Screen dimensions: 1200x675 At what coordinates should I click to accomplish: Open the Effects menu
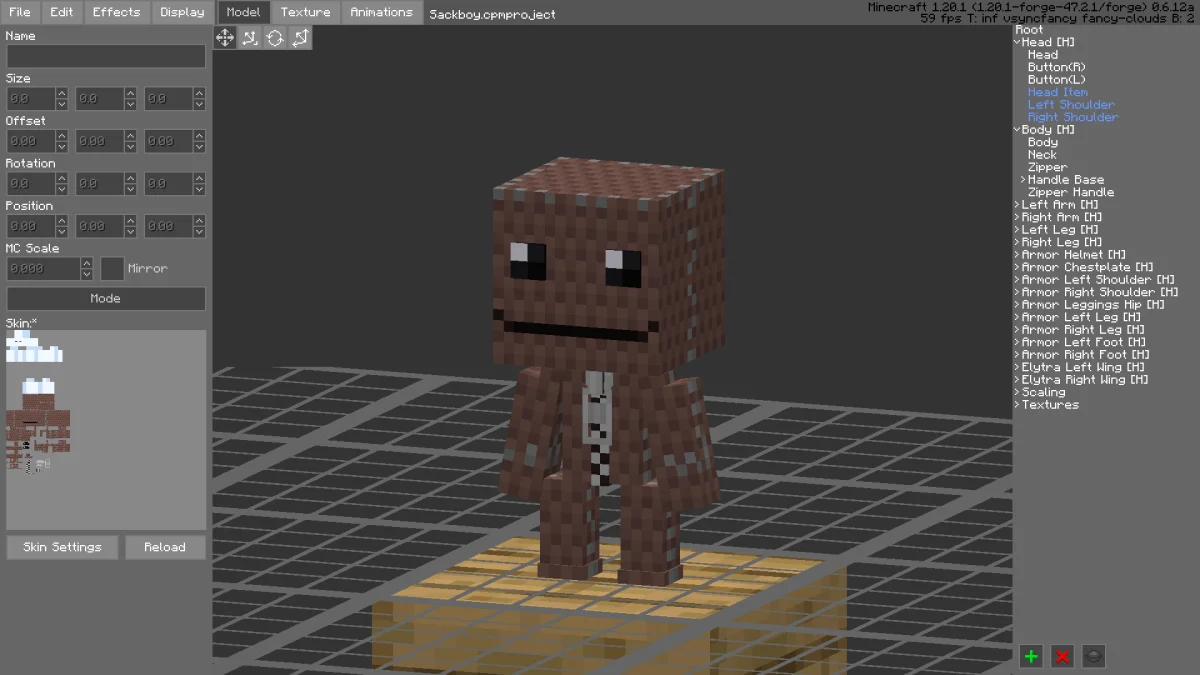117,12
